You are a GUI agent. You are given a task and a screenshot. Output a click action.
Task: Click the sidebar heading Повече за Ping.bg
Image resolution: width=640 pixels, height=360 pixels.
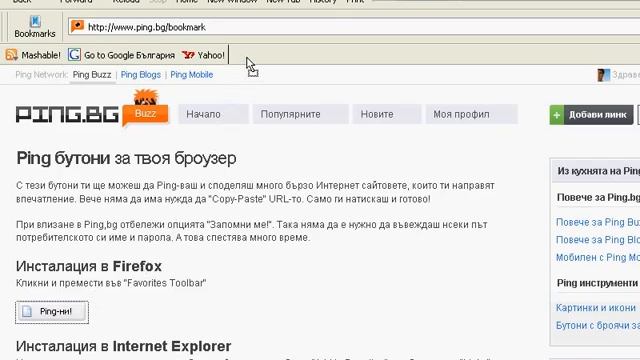click(598, 198)
